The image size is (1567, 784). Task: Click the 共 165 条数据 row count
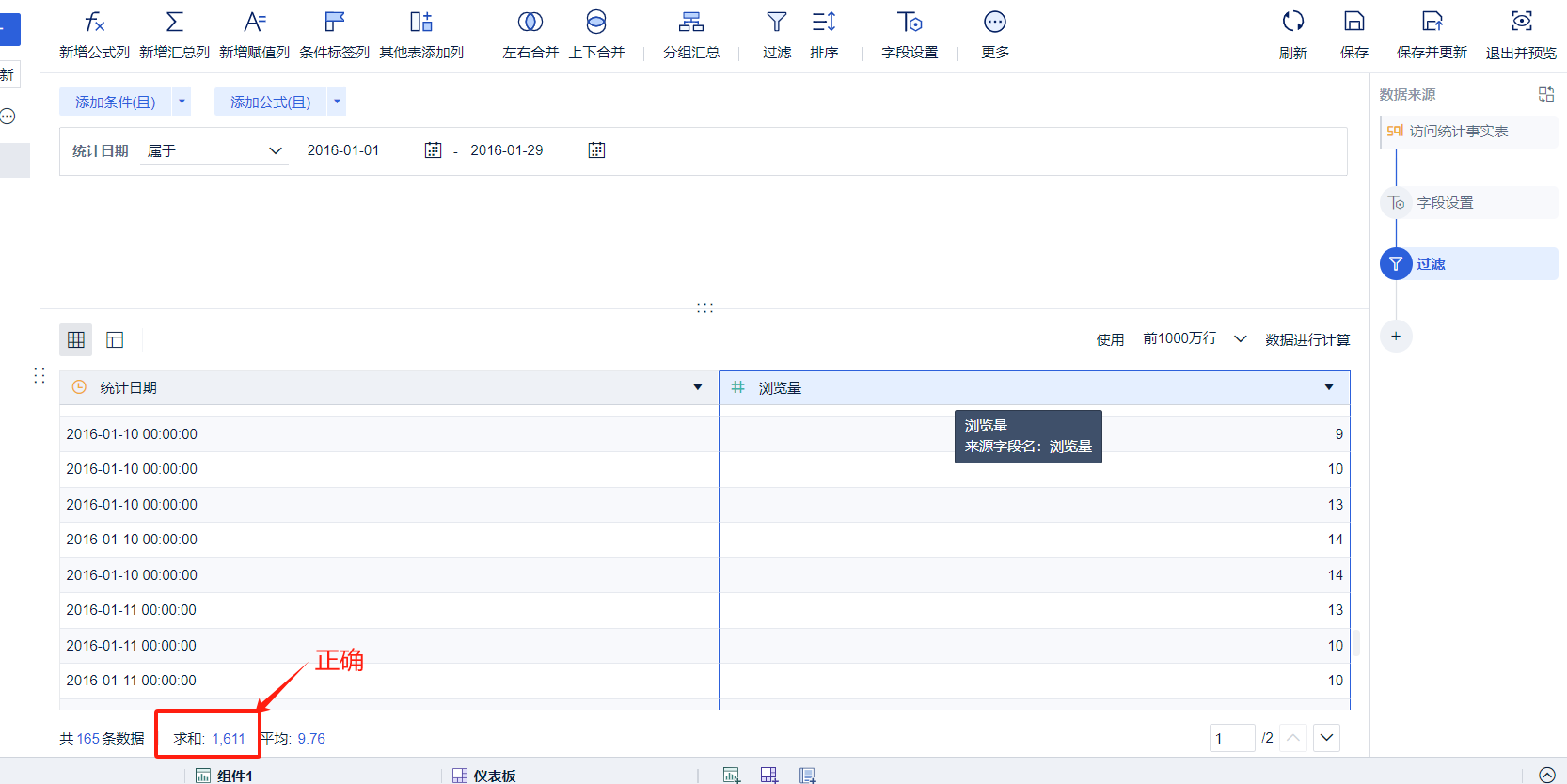(x=102, y=739)
